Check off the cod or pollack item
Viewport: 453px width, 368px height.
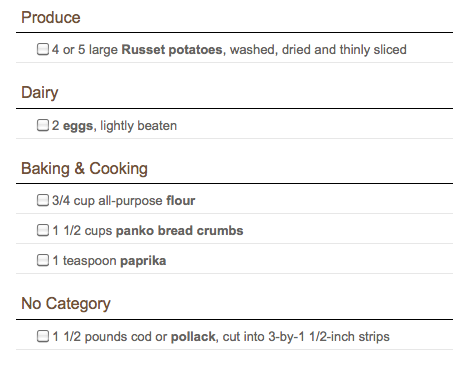point(43,336)
